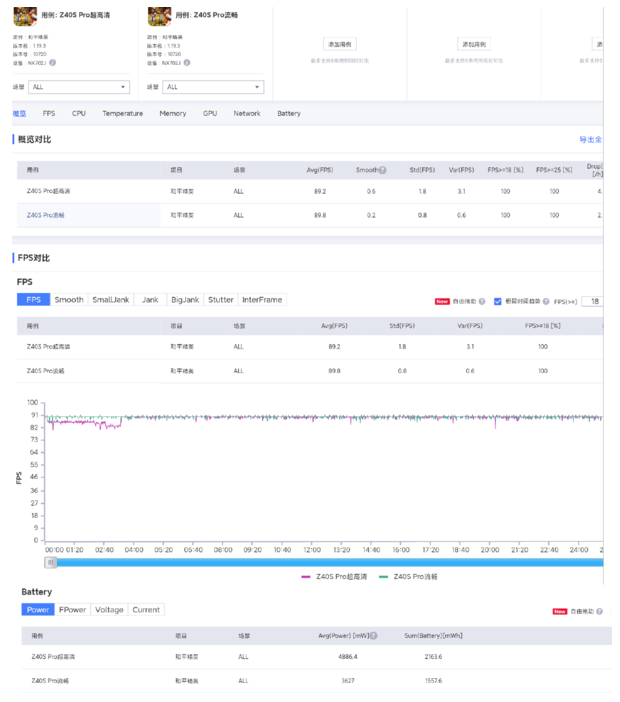Click help icon beside 自由拖动 in FPS section
Screen dimensions: 620x702
pyautogui.click(x=482, y=301)
